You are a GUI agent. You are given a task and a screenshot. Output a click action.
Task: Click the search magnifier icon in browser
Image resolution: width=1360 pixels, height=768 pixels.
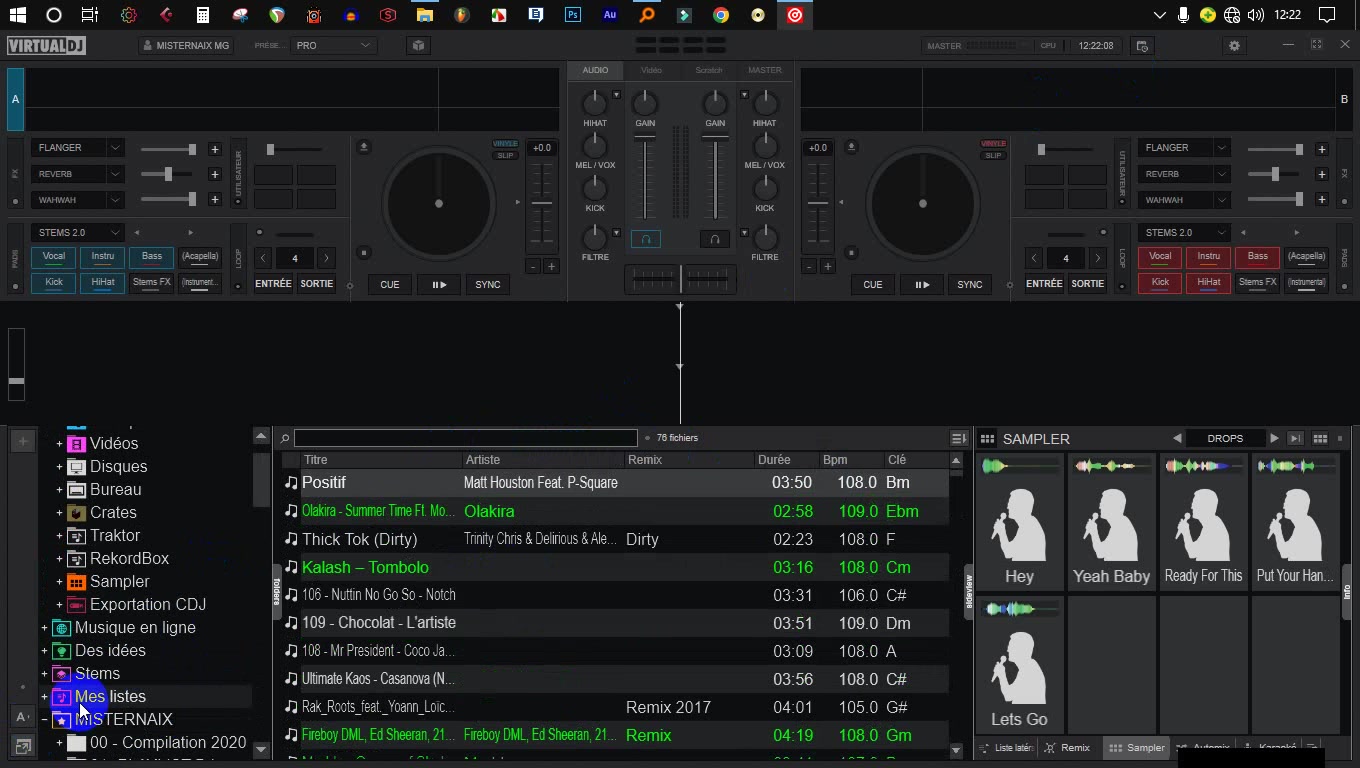pos(285,438)
